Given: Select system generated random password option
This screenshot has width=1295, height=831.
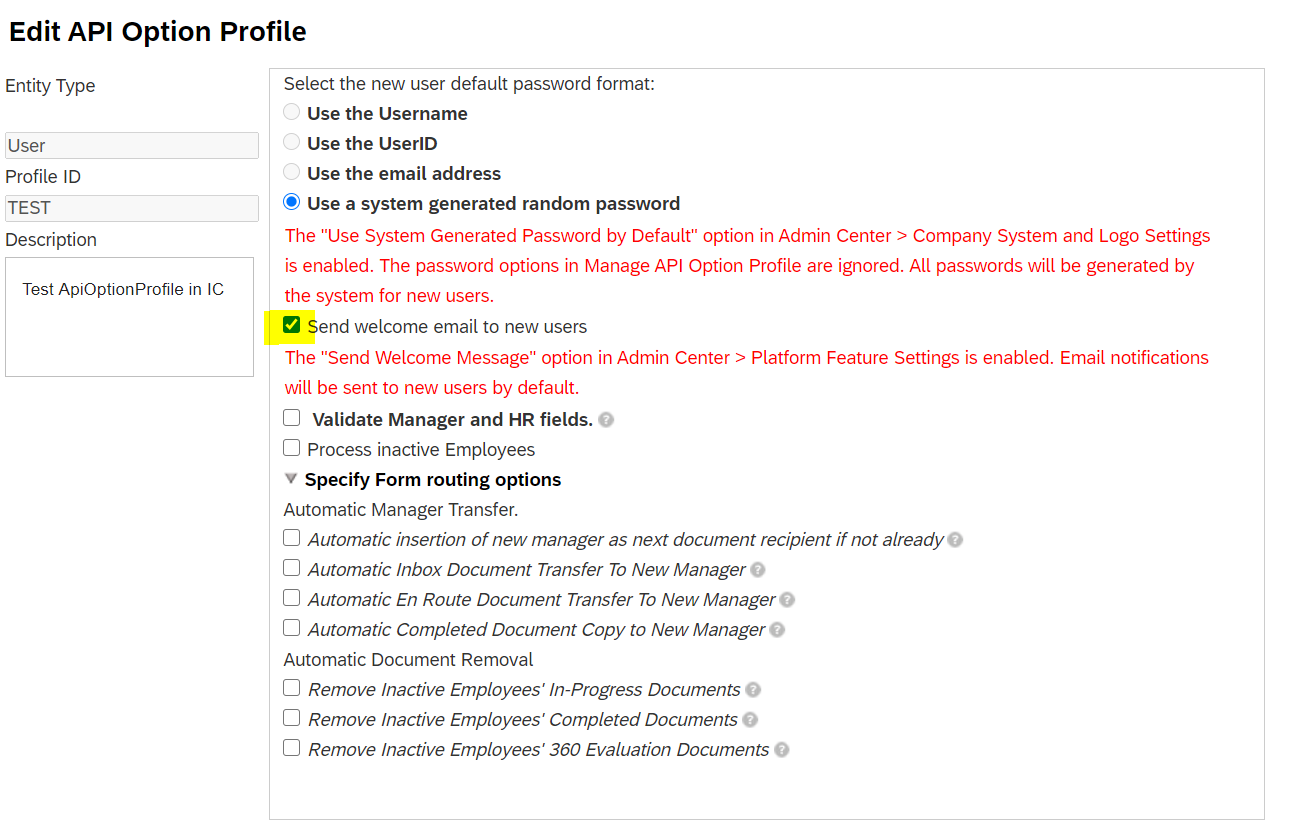Looking at the screenshot, I should [x=291, y=202].
